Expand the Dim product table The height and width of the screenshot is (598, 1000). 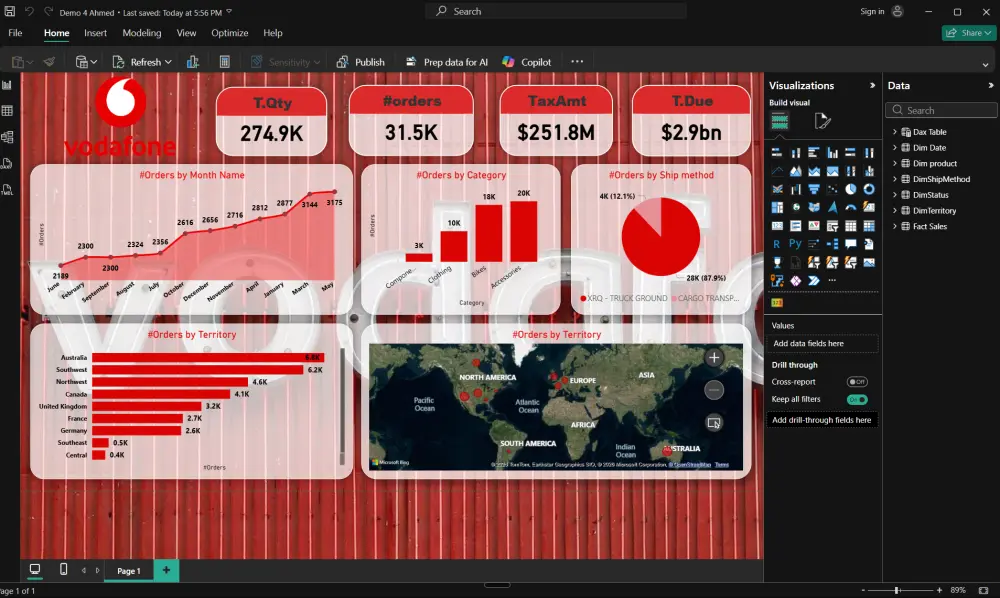coord(895,163)
